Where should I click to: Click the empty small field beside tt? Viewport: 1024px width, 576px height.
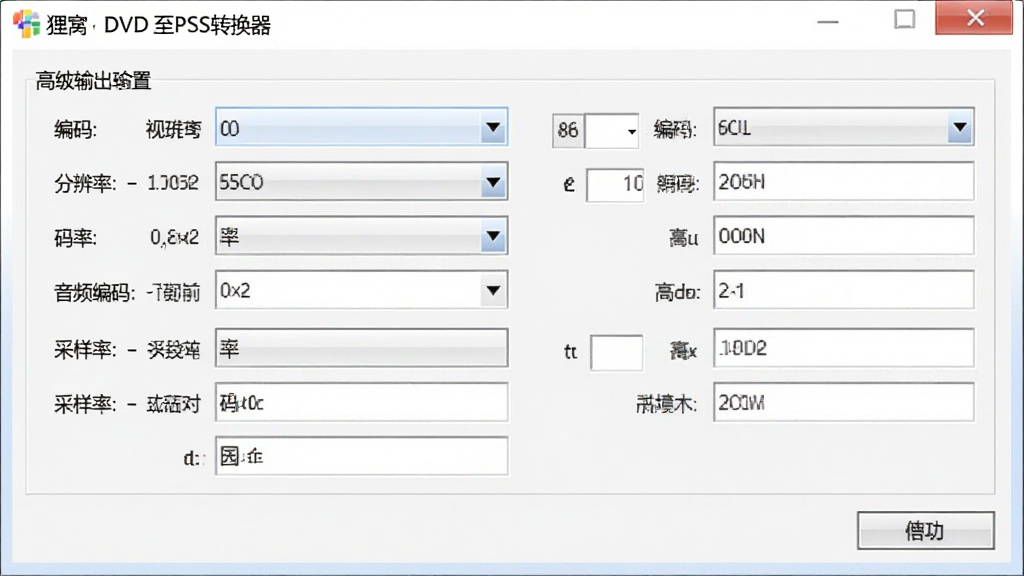[616, 353]
